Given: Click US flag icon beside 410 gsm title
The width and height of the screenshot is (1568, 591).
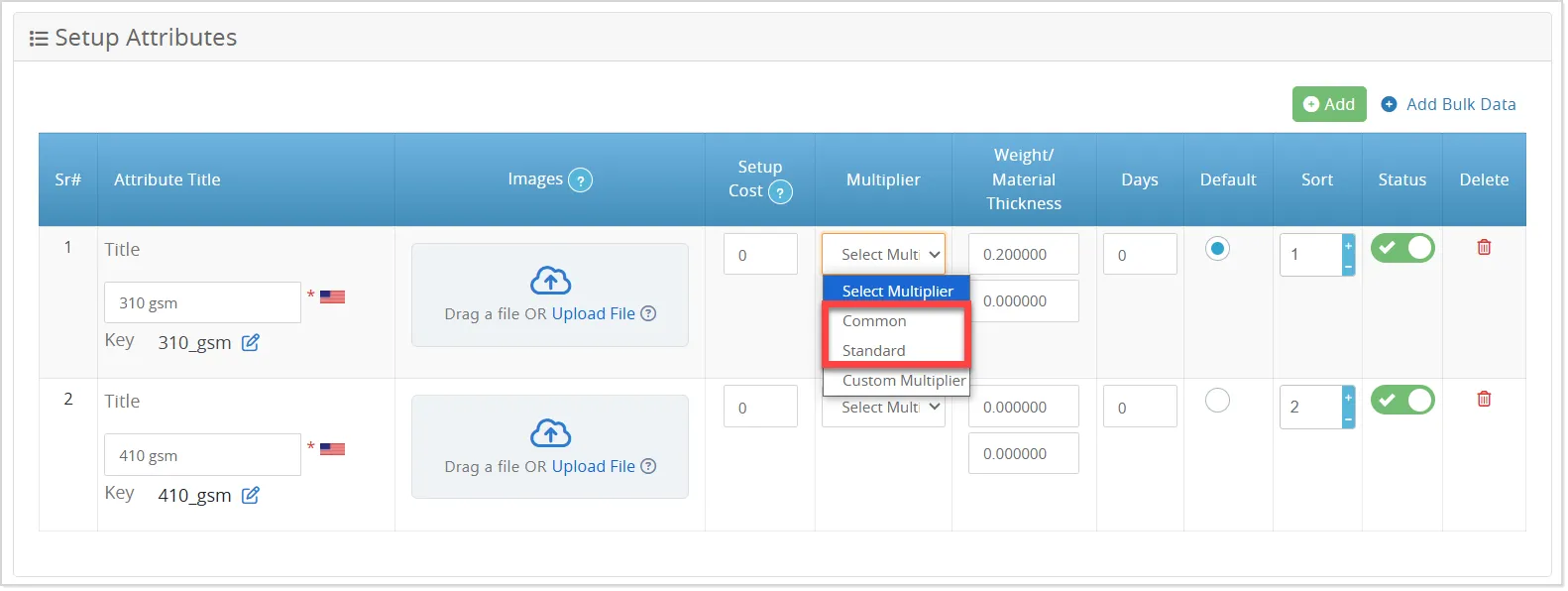Looking at the screenshot, I should pos(332,449).
